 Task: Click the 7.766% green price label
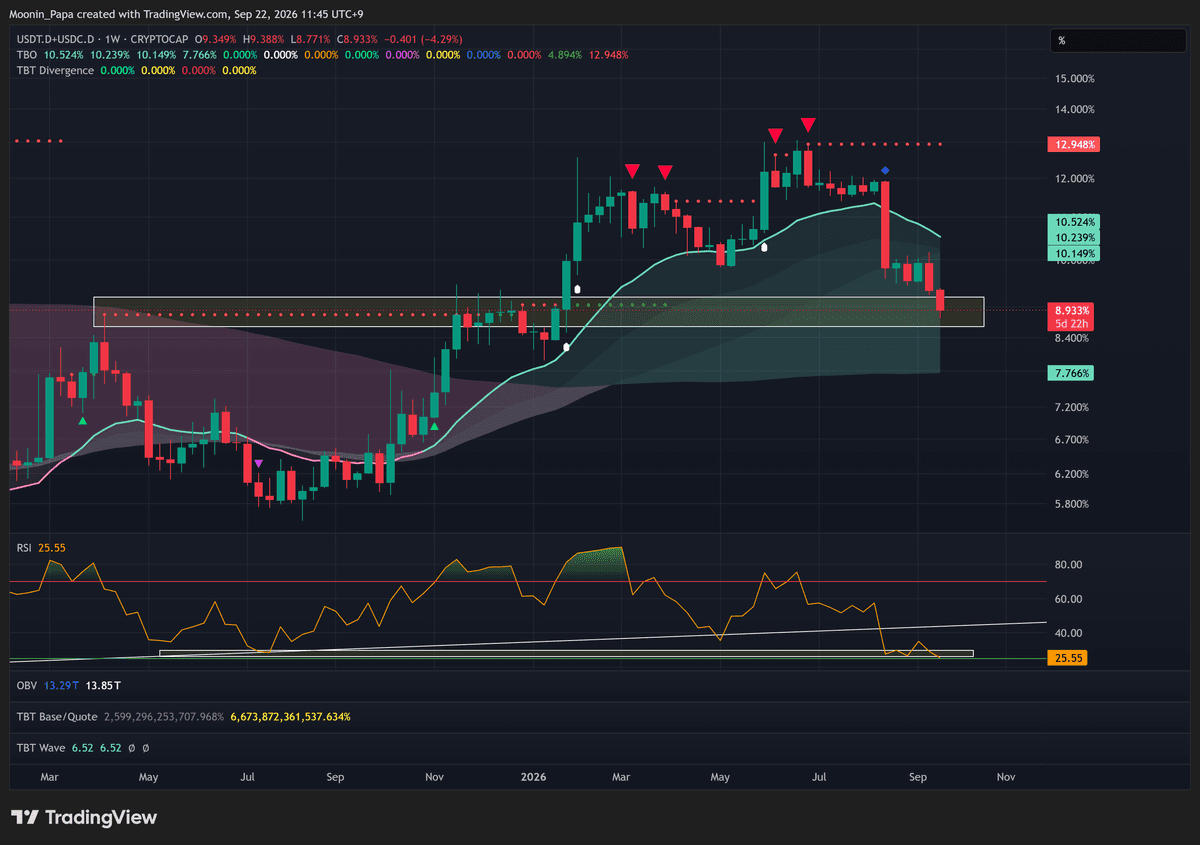(1070, 373)
